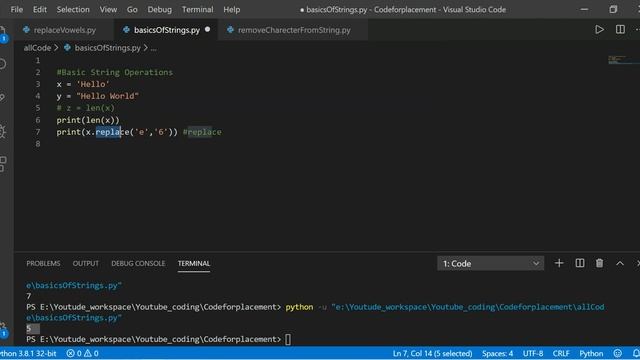Screen dimensions: 640x360
Task: Switch to the replaceVowels.py tab
Action: coord(64,30)
